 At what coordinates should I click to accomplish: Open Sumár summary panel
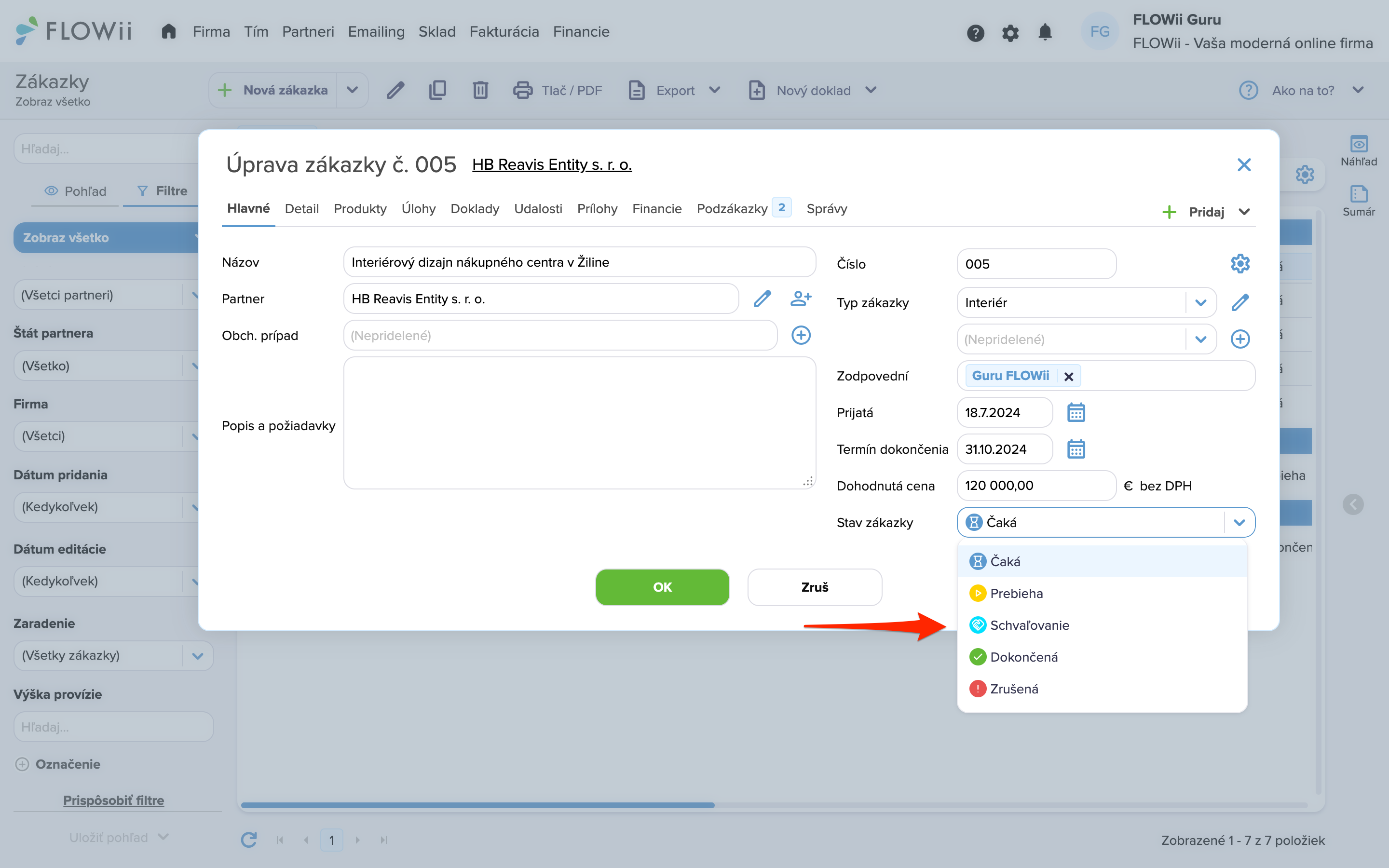coord(1359,201)
